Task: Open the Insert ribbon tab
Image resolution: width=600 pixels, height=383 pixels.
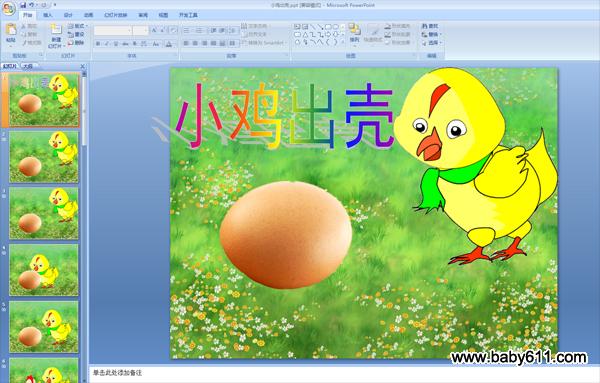Action: (48, 15)
